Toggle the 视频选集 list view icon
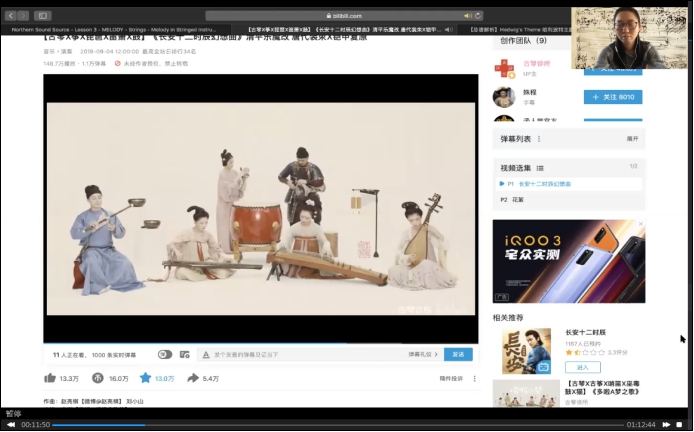Viewport: 694px width, 432px height. pos(540,168)
